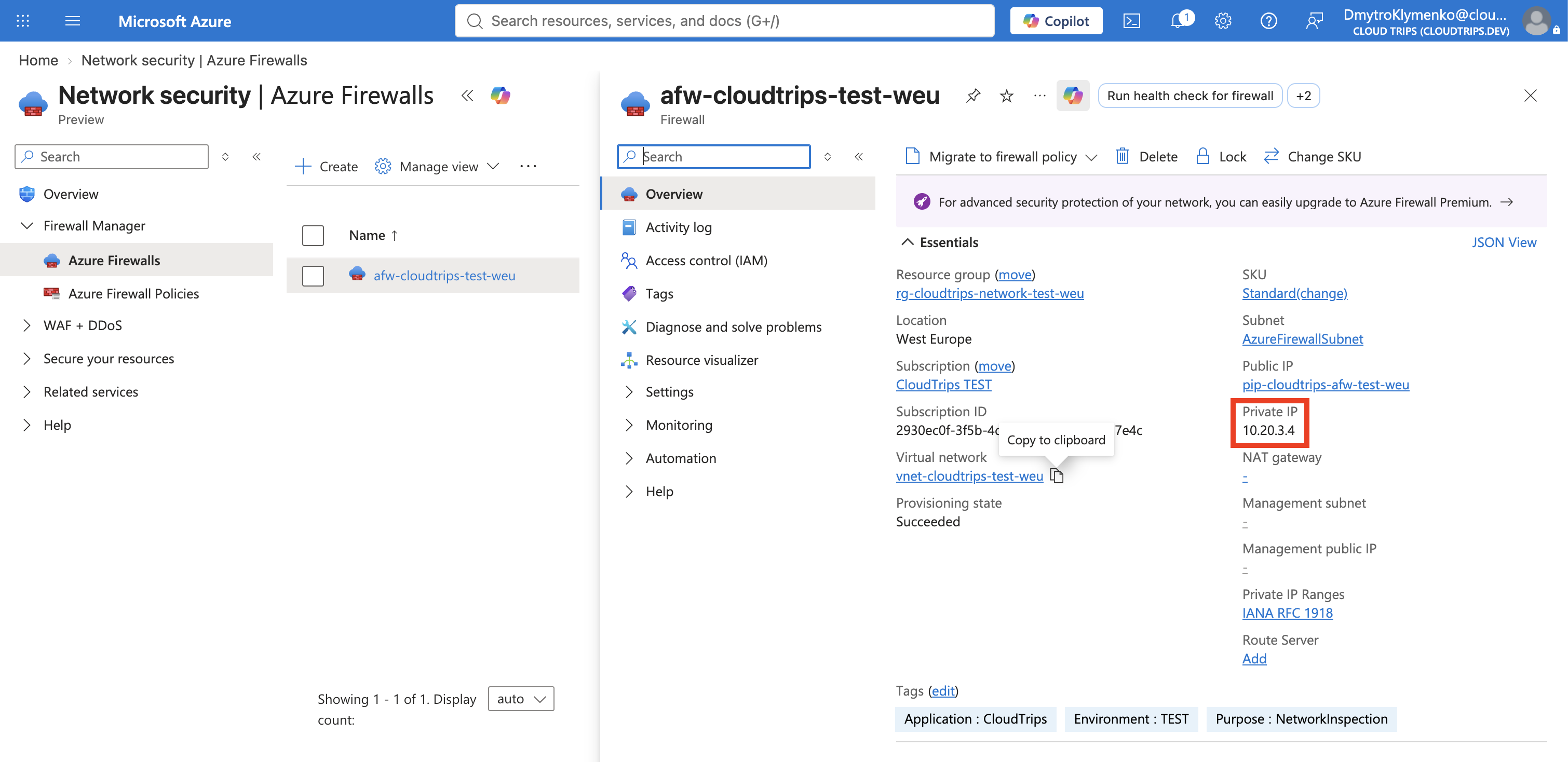Click Run health check for firewall
The image size is (1568, 762).
(1190, 96)
